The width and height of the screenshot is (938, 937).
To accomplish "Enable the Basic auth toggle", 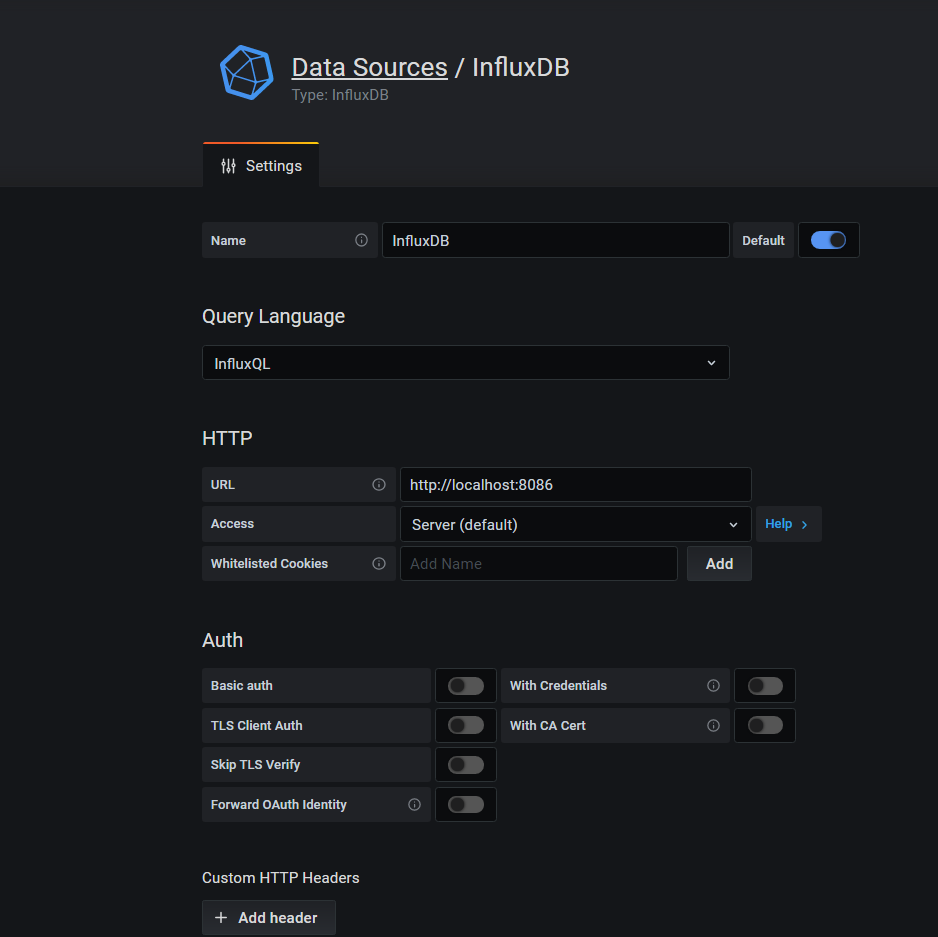I will click(x=465, y=686).
